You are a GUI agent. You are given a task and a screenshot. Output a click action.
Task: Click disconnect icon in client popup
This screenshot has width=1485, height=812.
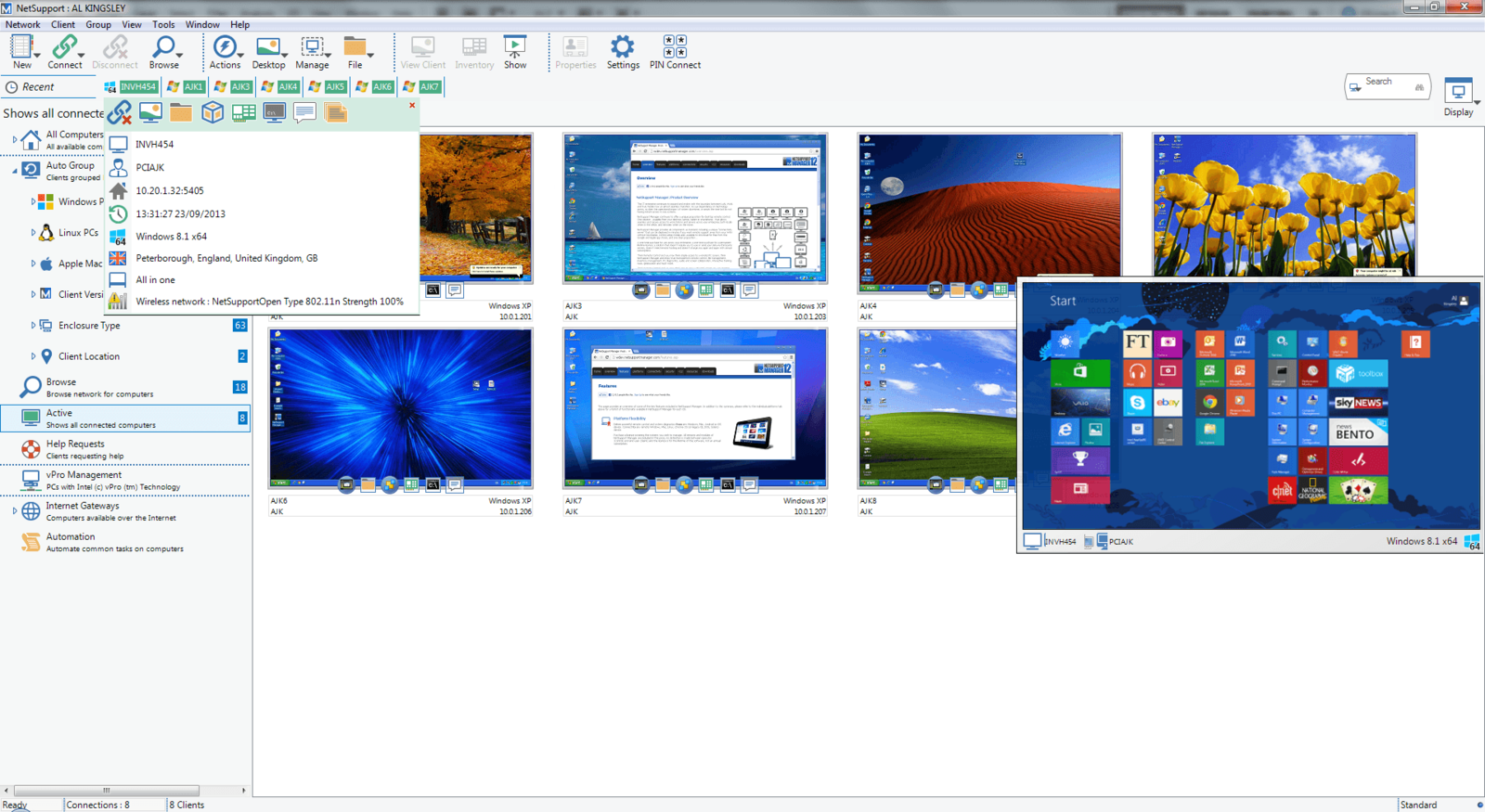pos(119,113)
